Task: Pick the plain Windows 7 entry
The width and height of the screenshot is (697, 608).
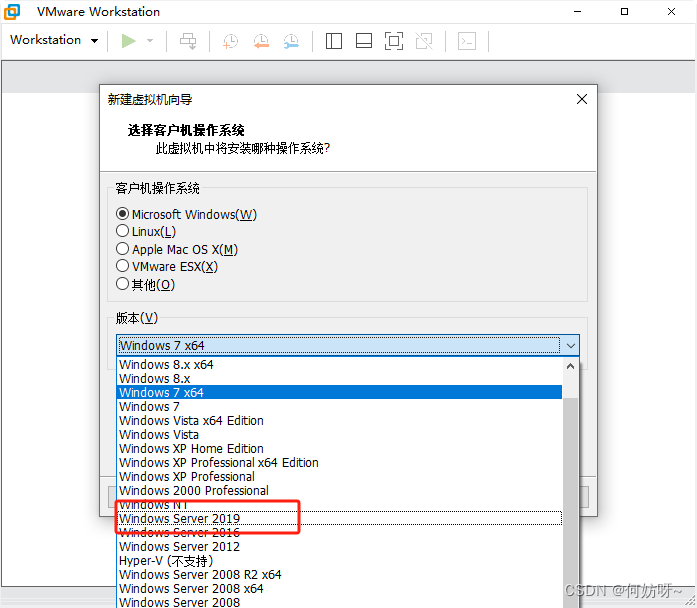Action: [340, 407]
